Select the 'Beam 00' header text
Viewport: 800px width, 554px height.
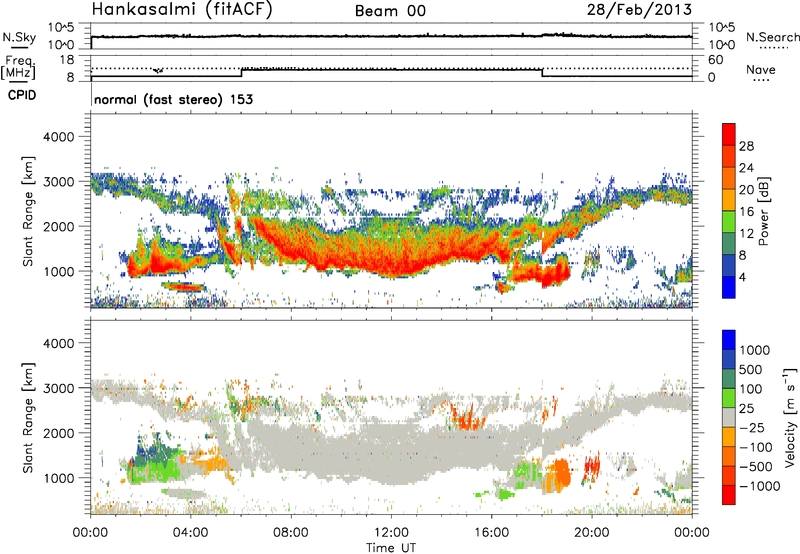click(x=390, y=11)
